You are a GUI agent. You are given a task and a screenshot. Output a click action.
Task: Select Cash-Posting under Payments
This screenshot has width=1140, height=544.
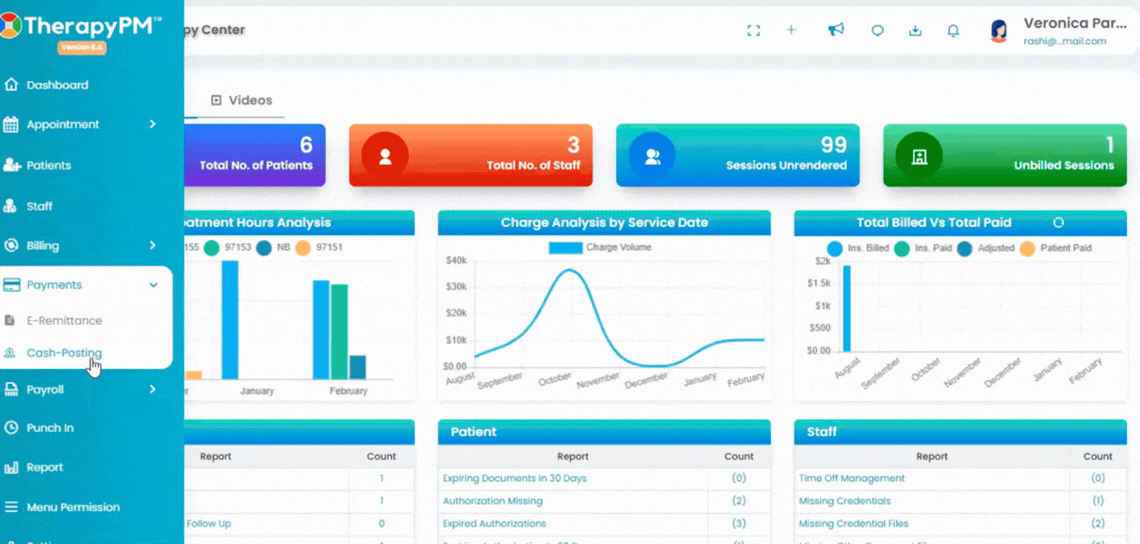[64, 353]
